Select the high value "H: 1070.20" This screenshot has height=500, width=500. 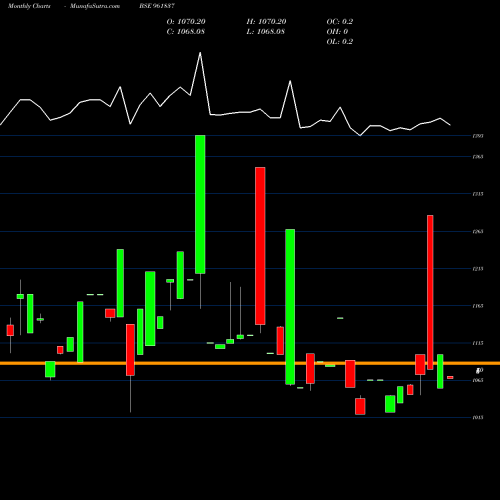pyautogui.click(x=266, y=22)
